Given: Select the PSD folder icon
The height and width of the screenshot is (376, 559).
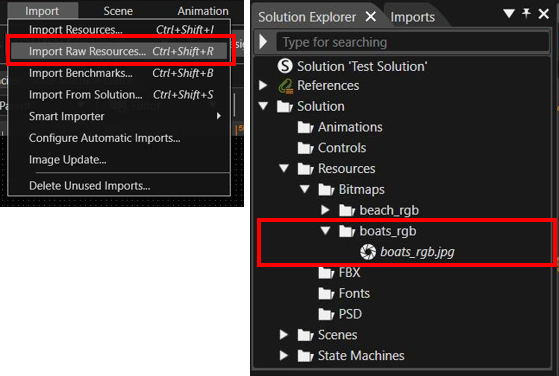Looking at the screenshot, I should [326, 314].
